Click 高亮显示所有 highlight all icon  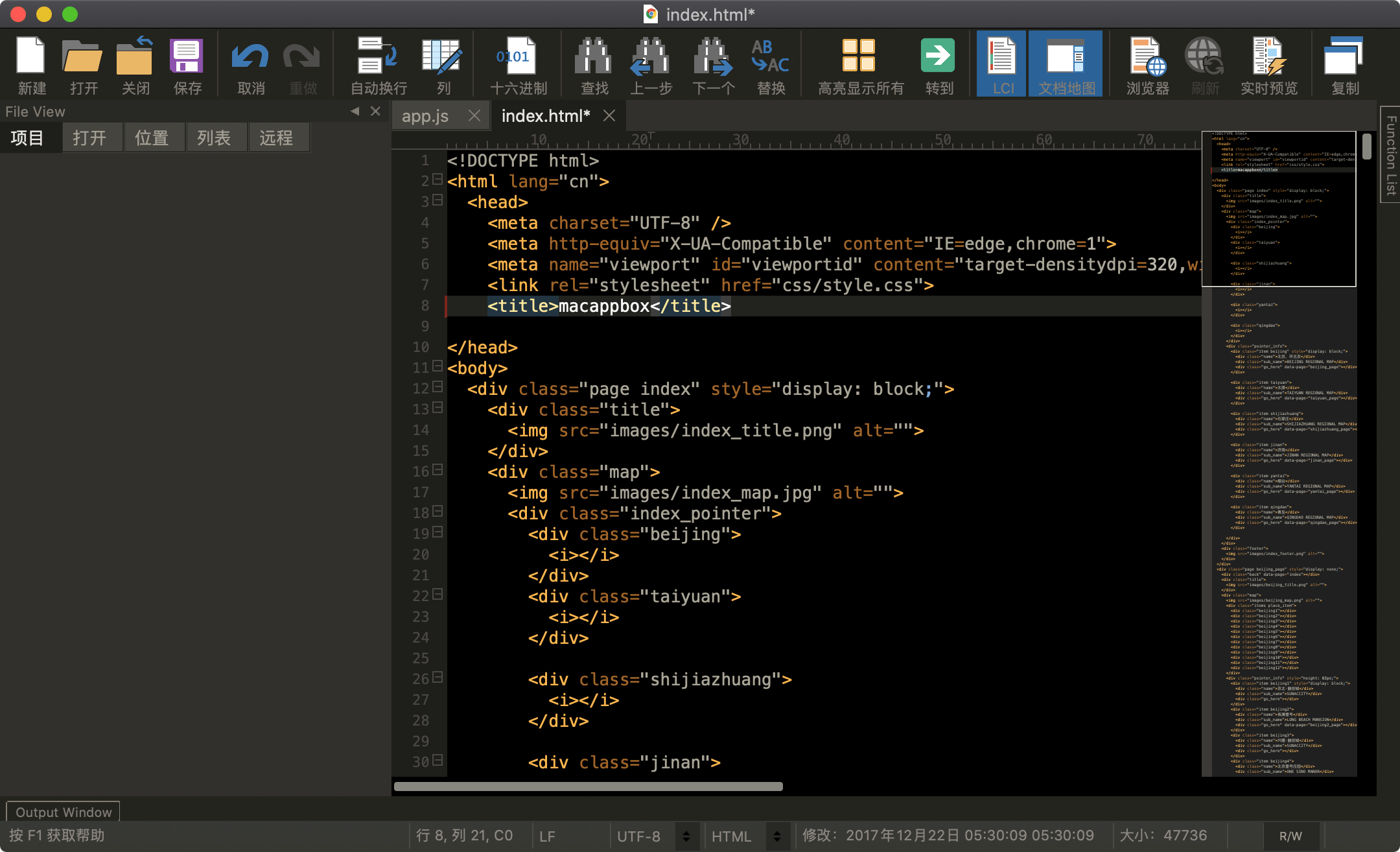[860, 65]
